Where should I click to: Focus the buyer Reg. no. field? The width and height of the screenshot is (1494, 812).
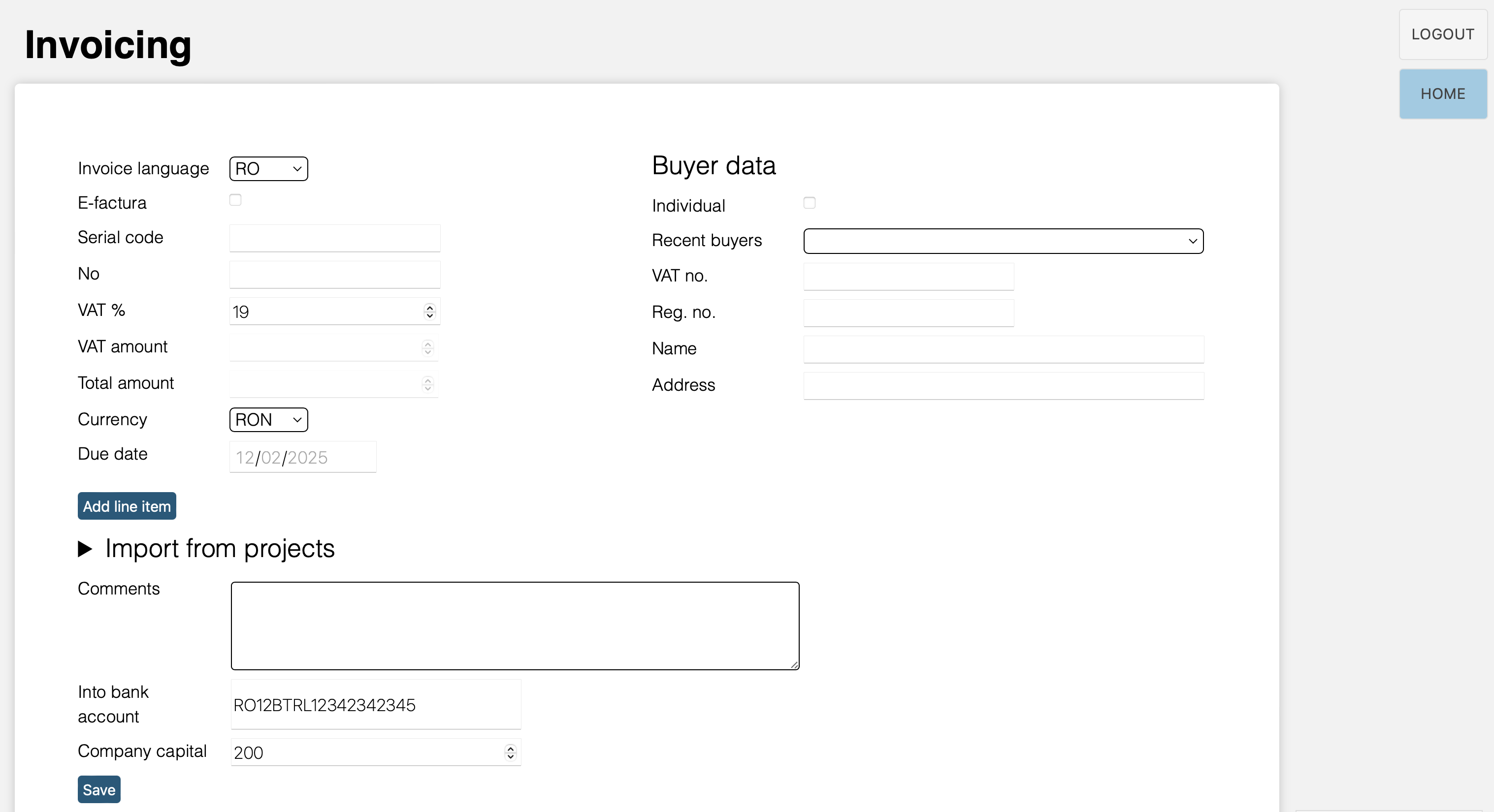tap(909, 313)
